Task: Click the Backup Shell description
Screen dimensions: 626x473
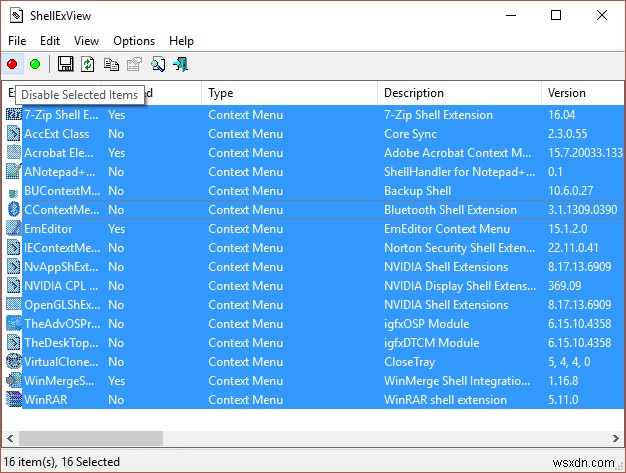Action: (x=418, y=191)
